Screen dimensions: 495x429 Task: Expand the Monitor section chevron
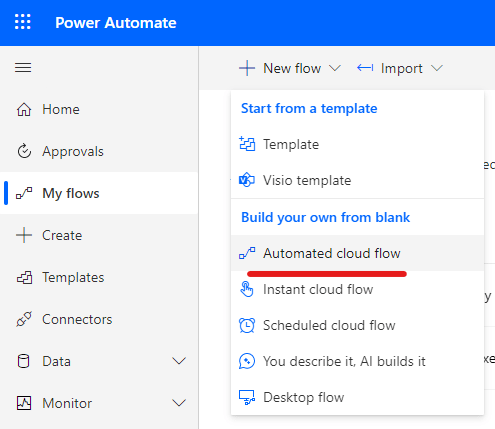(179, 403)
